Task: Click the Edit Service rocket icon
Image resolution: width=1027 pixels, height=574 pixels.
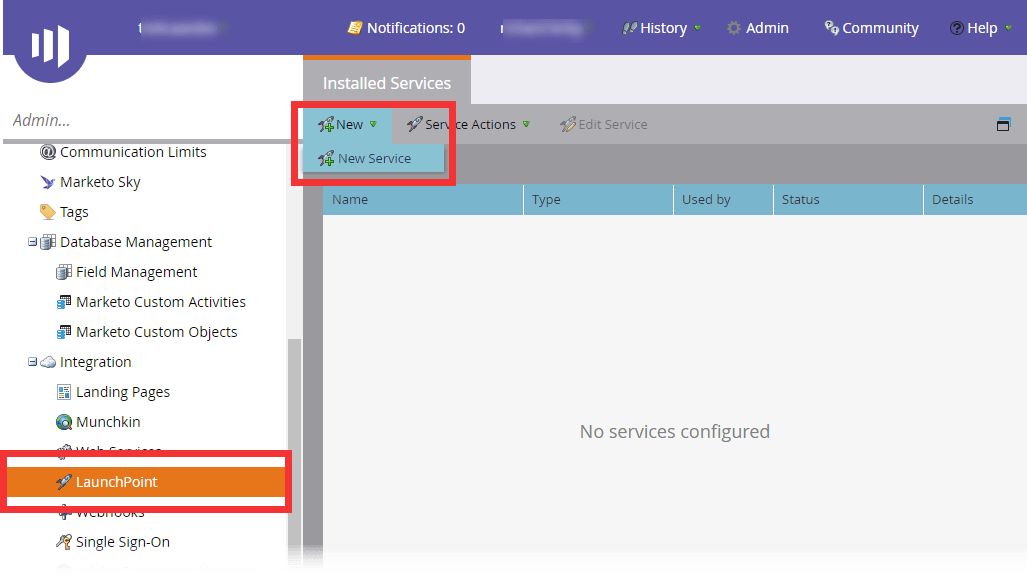Action: point(567,124)
